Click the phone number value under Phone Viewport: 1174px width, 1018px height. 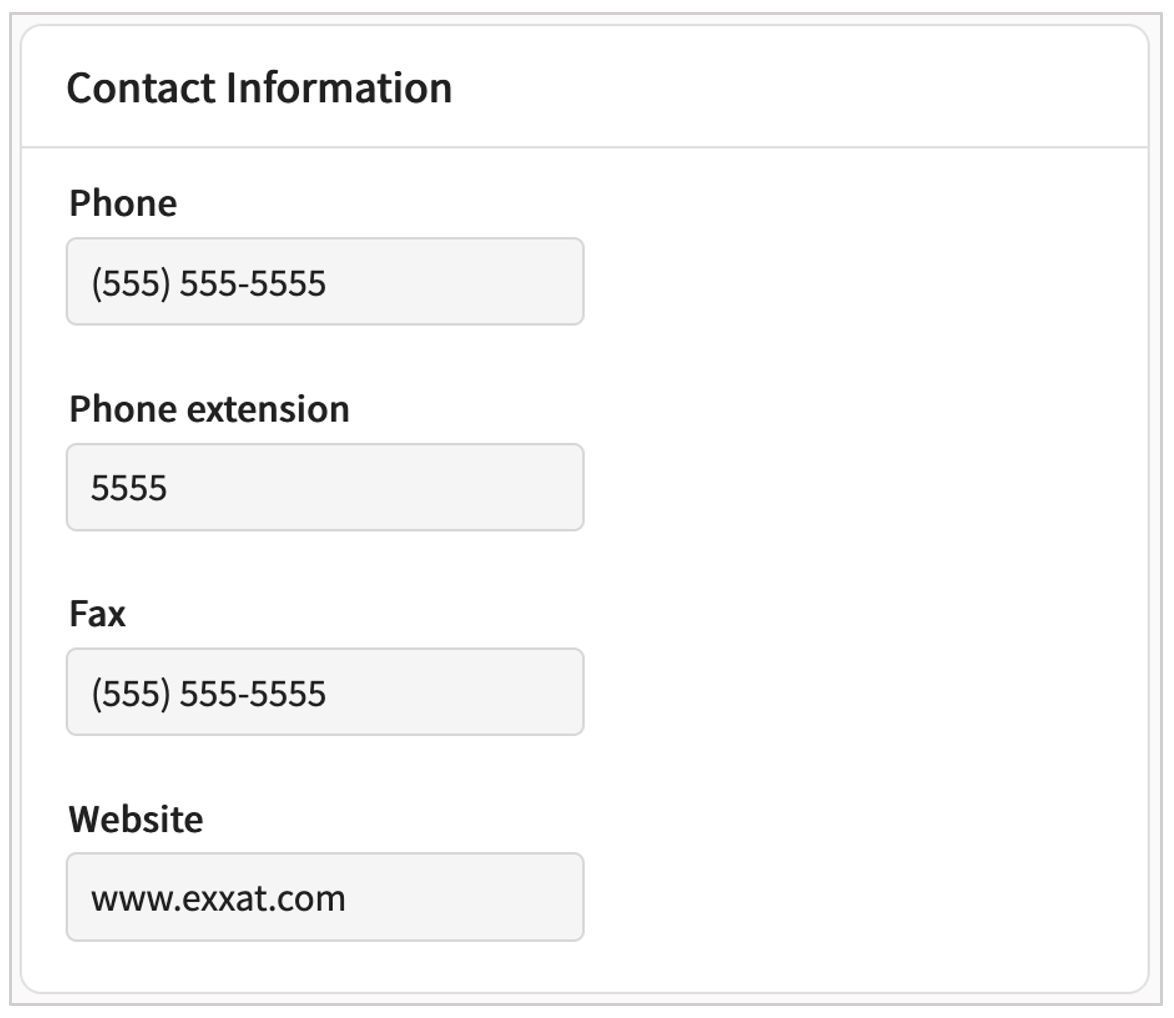208,283
